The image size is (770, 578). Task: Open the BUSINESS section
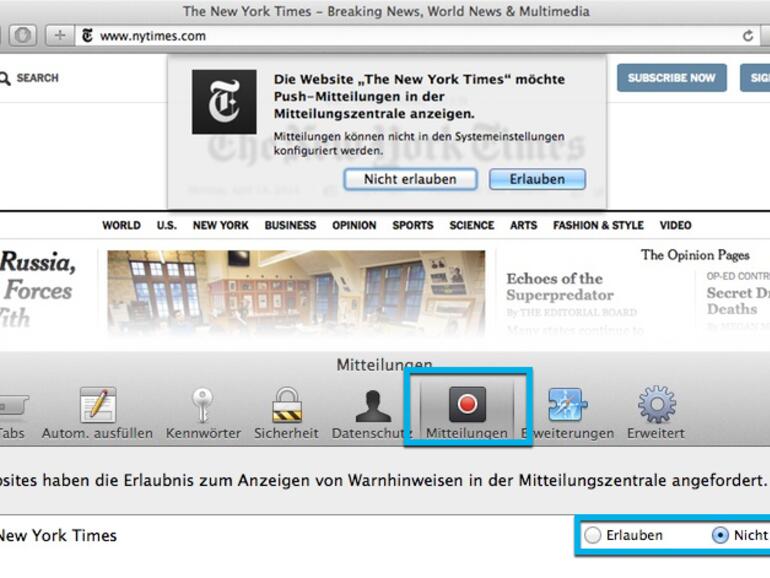[290, 225]
